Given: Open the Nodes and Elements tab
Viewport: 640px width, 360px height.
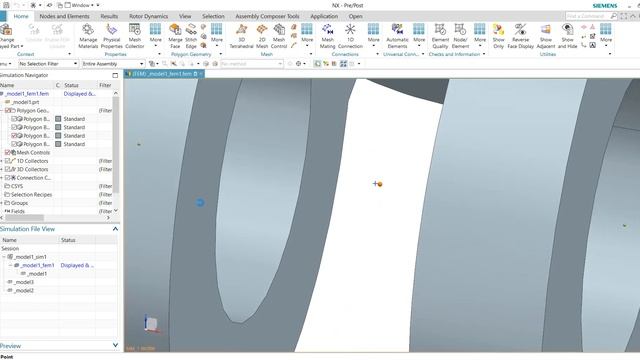Looking at the screenshot, I should coord(64,16).
